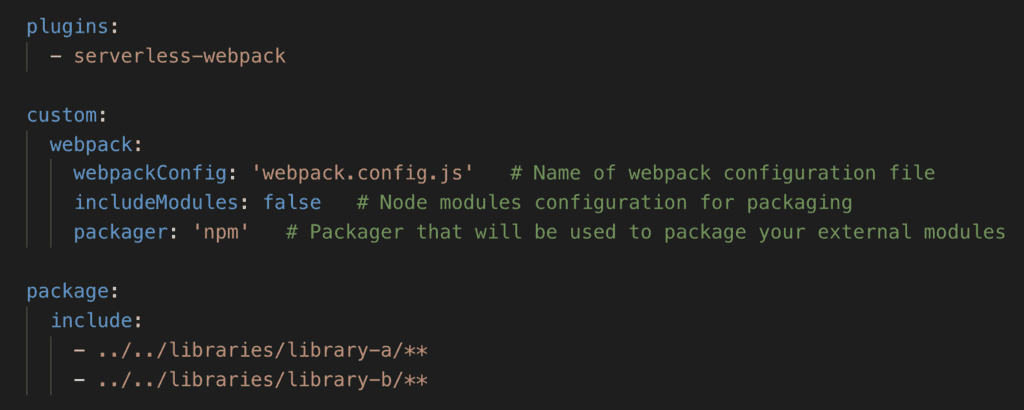1024x410 pixels.
Task: Click the 'npm' string value
Action: [x=232, y=232]
